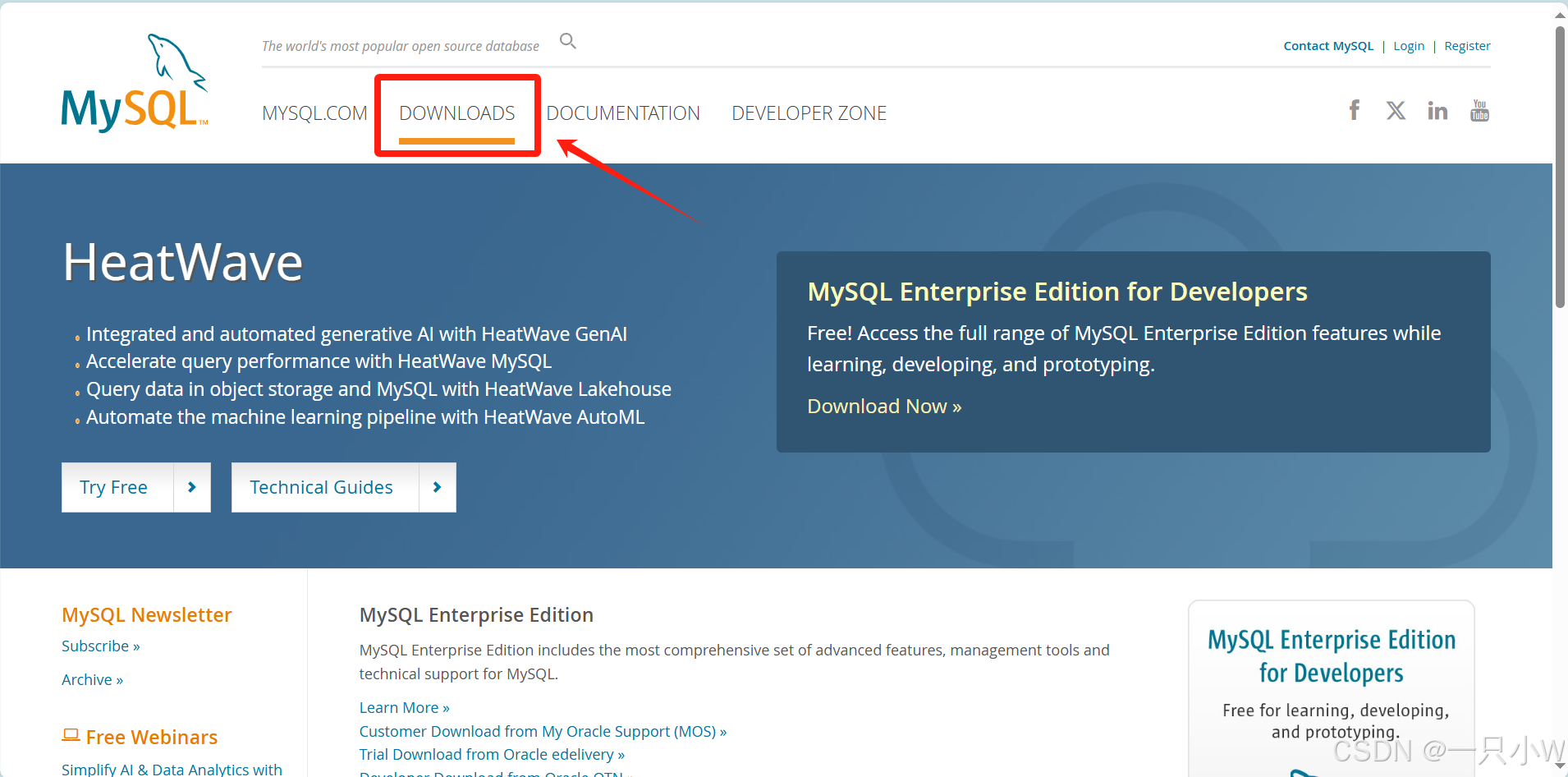Screen dimensions: 1568x777
Task: Open the DOCUMENTATION nav tab
Action: (x=623, y=113)
